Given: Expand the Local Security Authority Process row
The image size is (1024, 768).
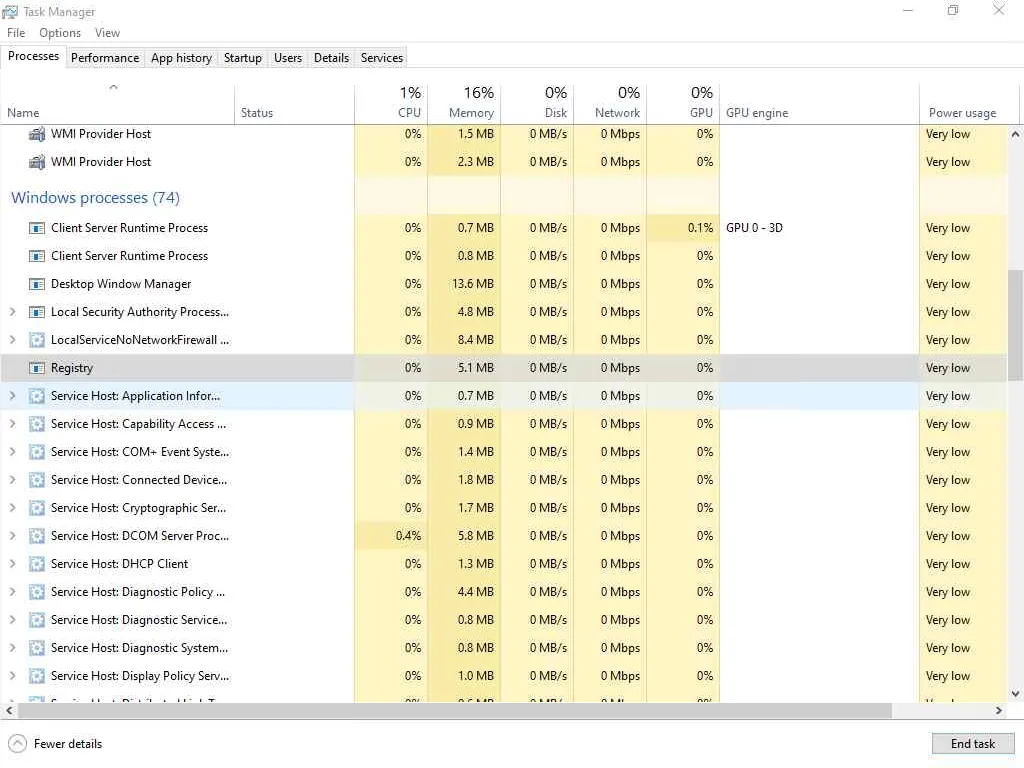Looking at the screenshot, I should tap(12, 312).
